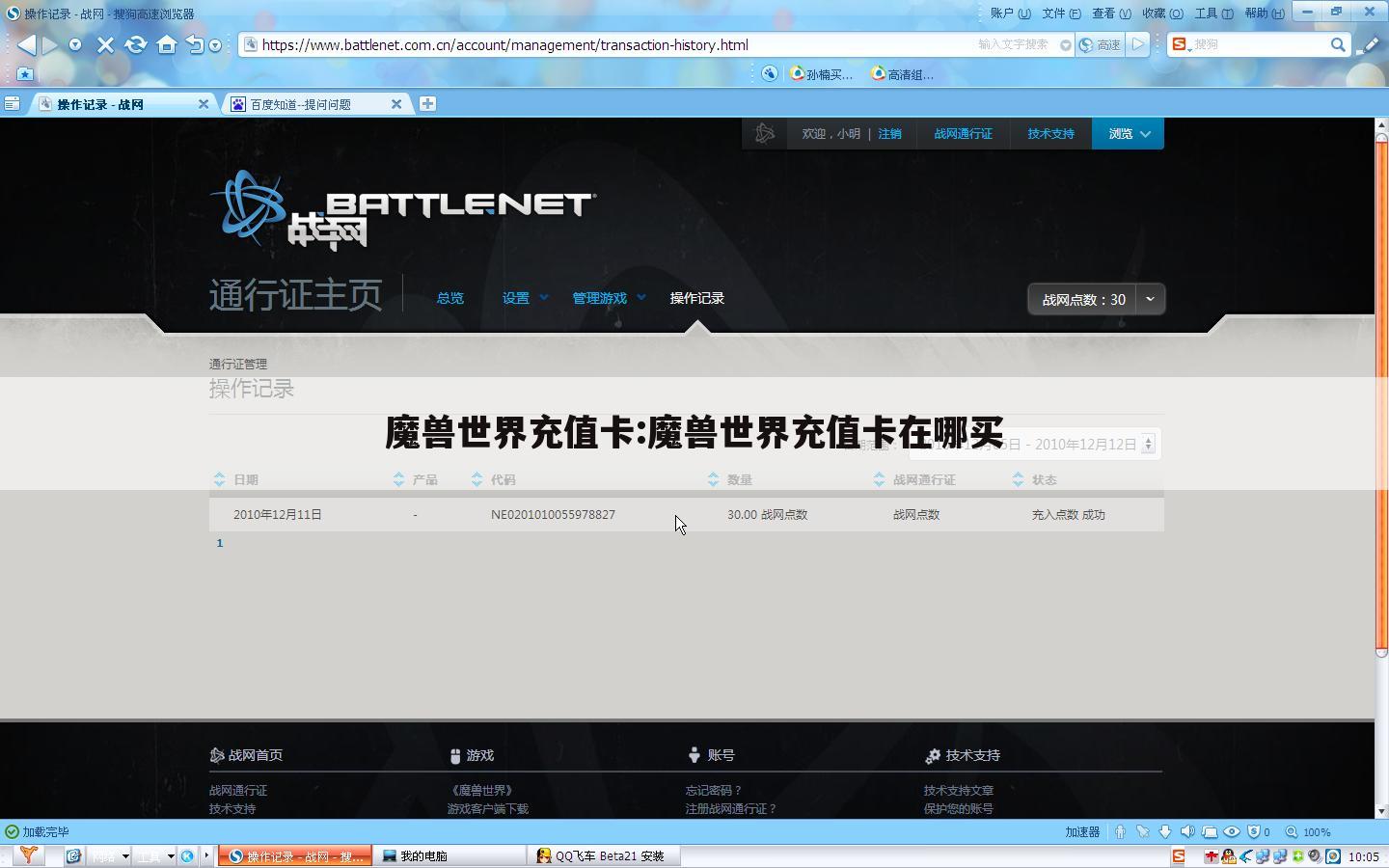Close the 操作记录 - 战网 tab
The height and width of the screenshot is (868, 1389).
(203, 104)
